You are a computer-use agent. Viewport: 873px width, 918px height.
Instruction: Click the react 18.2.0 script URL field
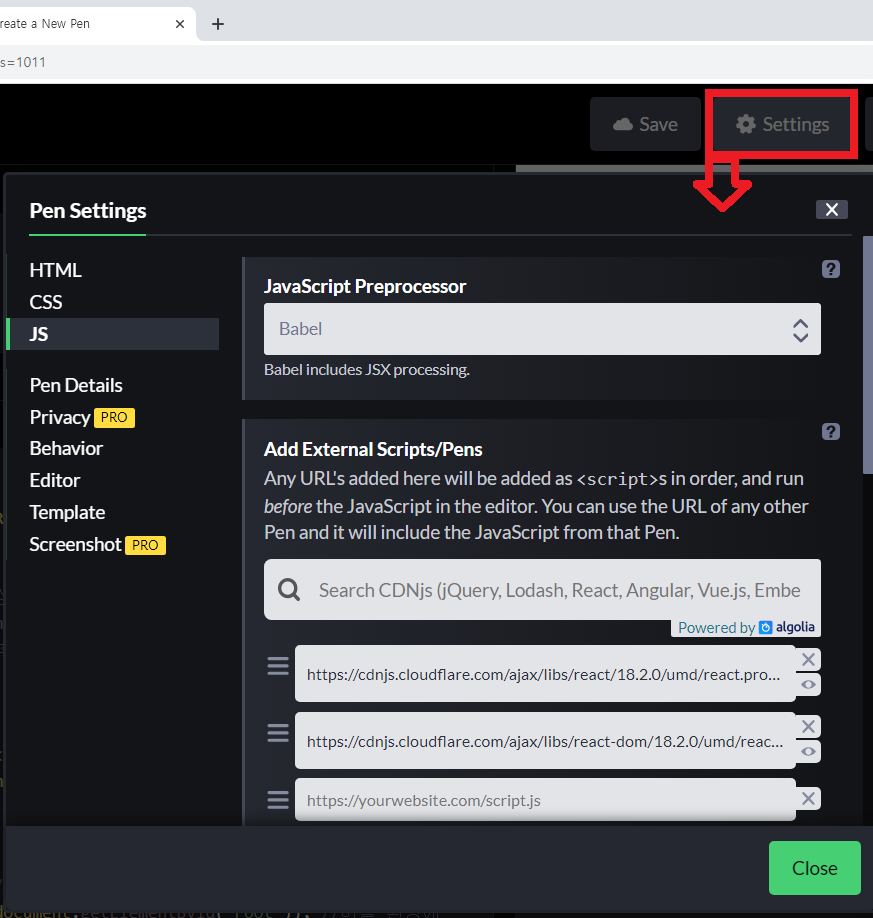tap(545, 674)
